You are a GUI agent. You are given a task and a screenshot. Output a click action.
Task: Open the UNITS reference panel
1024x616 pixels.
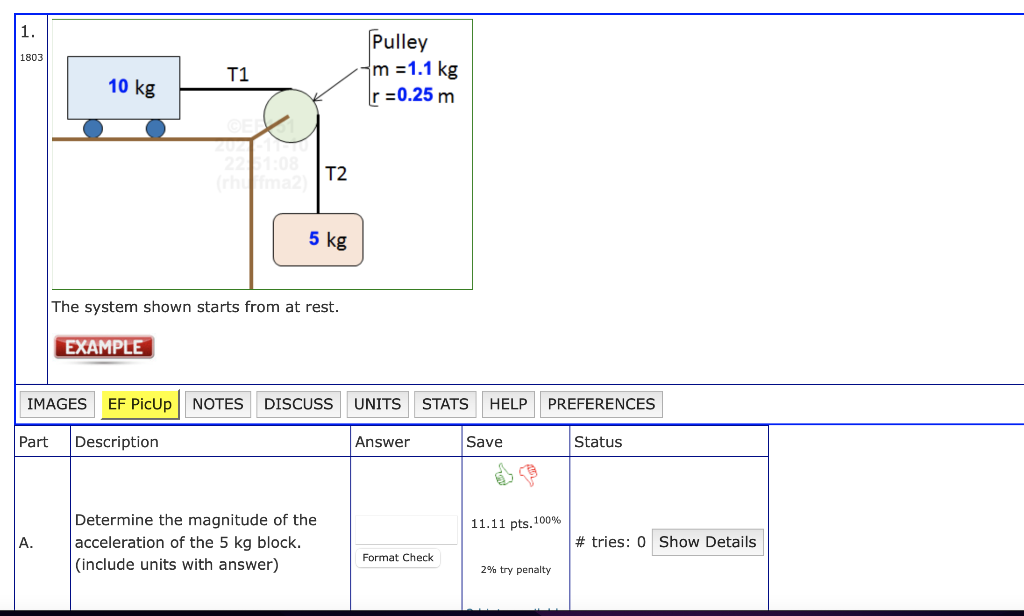(x=377, y=404)
